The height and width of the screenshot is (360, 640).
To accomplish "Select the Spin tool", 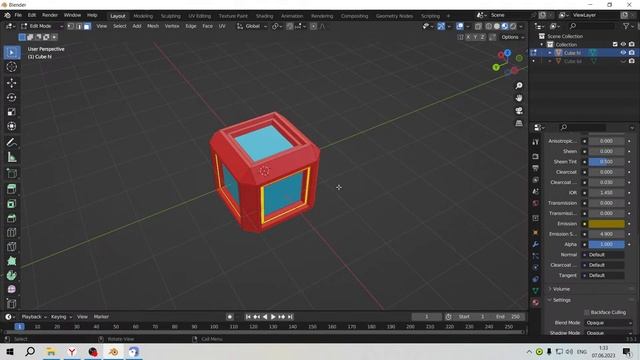I will point(11,276).
